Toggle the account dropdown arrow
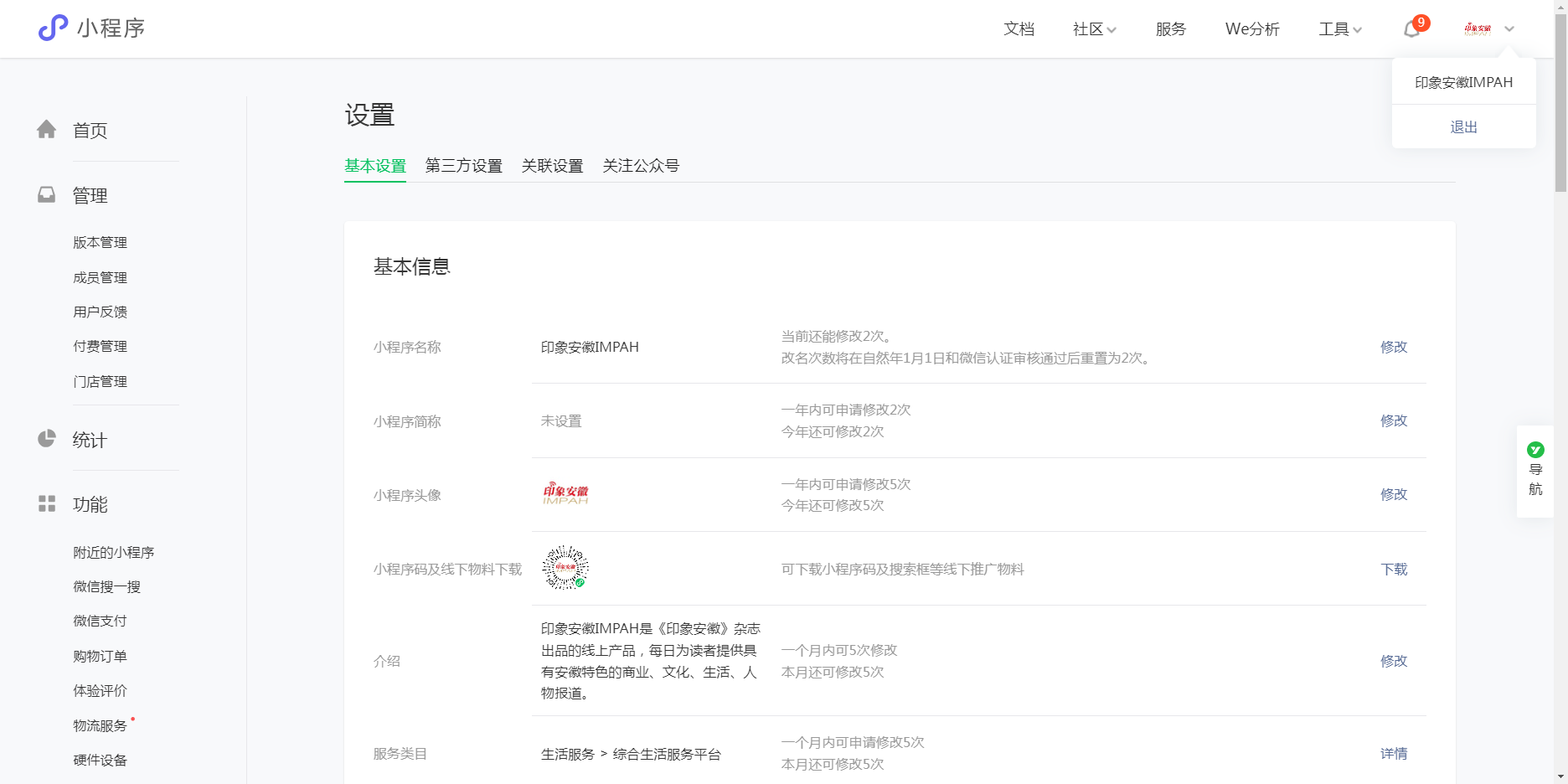Image resolution: width=1568 pixels, height=784 pixels. click(x=1509, y=29)
